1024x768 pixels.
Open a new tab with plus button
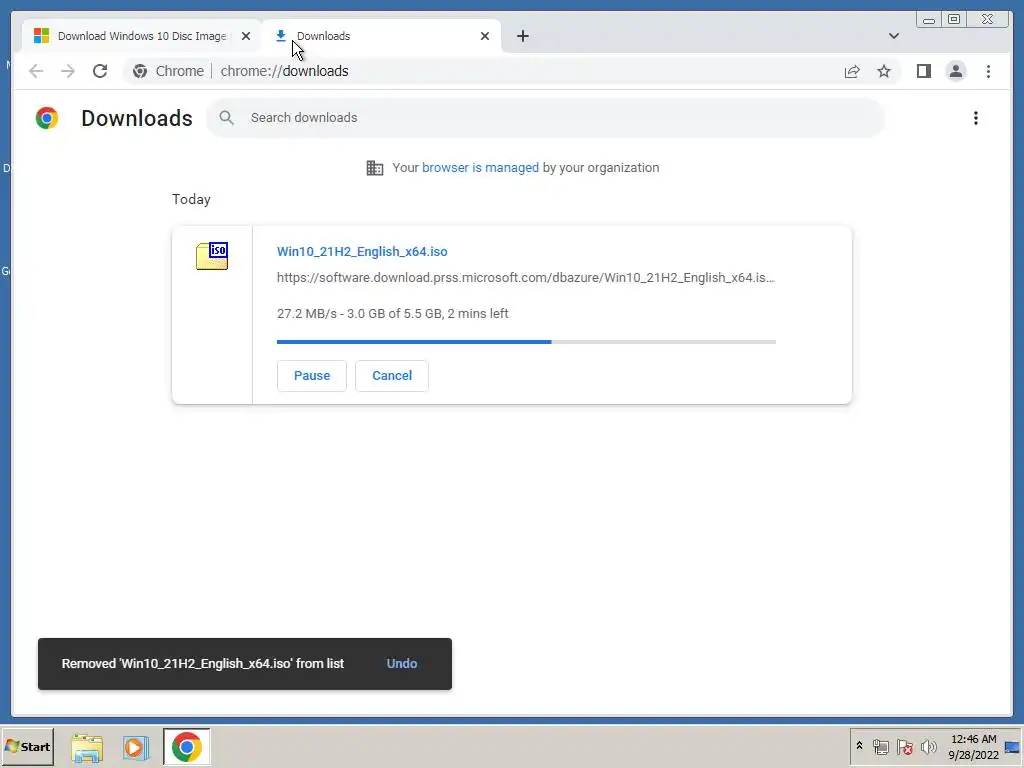(522, 36)
